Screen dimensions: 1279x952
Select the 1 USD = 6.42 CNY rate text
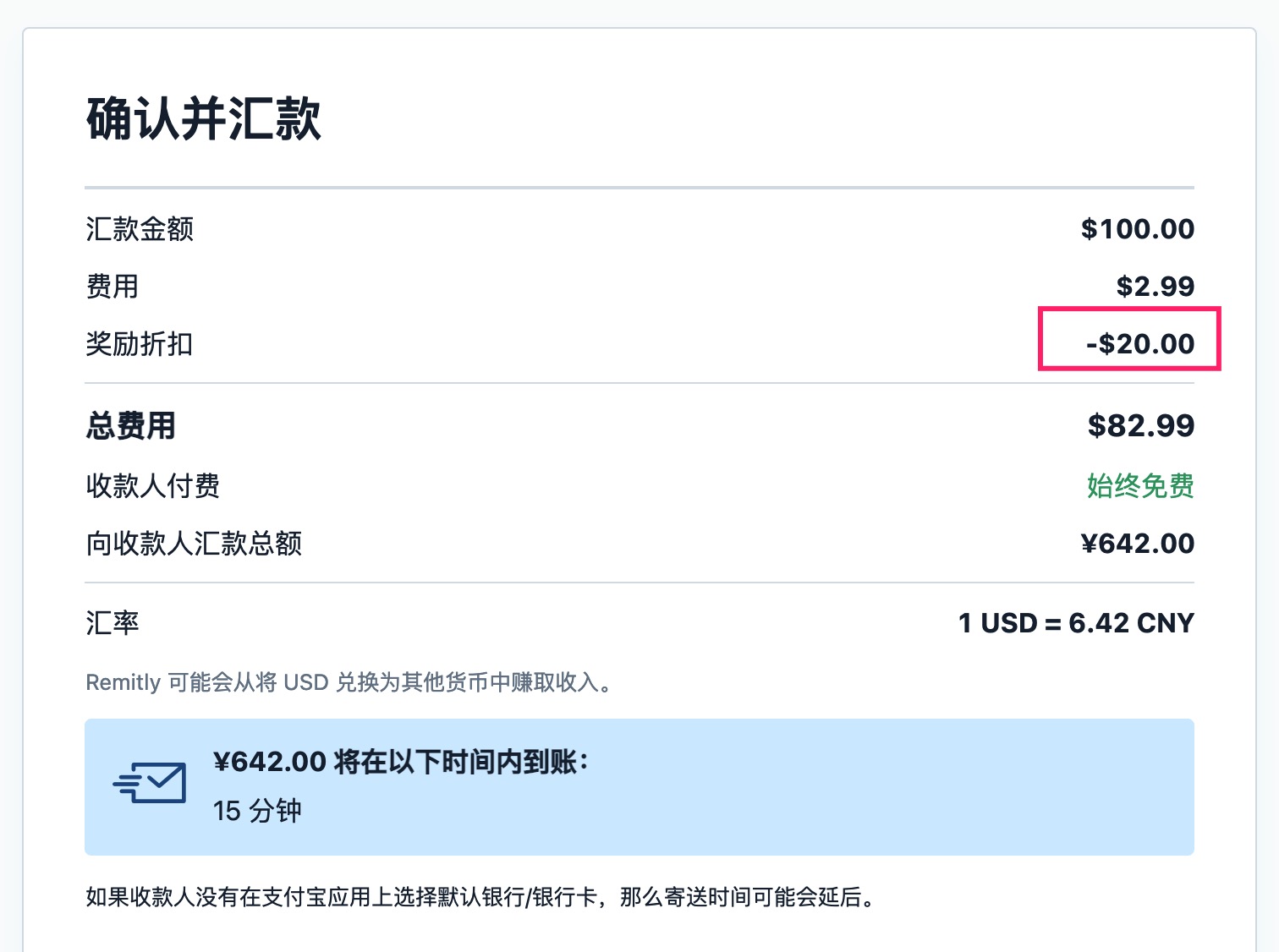1074,623
